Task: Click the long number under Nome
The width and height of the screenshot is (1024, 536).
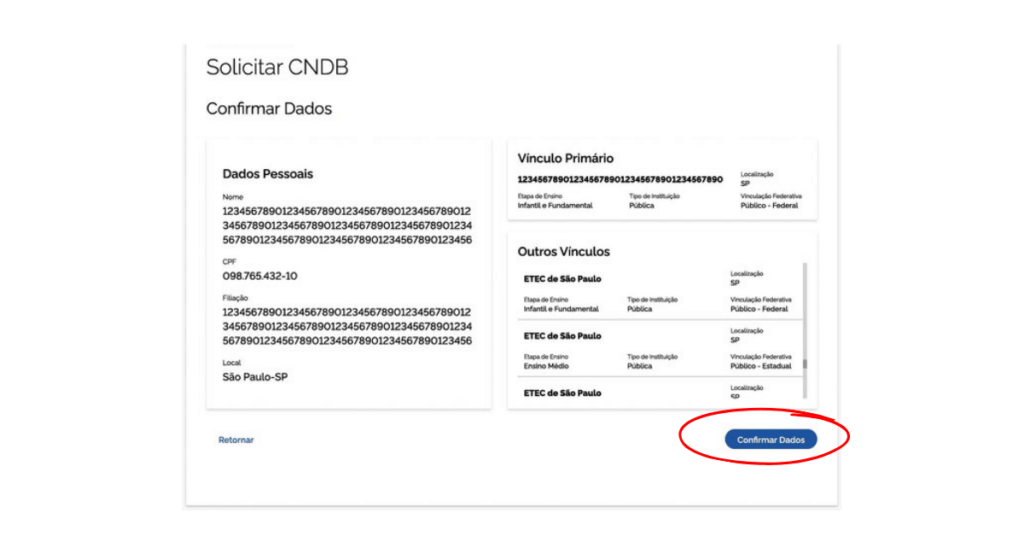Action: pyautogui.click(x=346, y=226)
